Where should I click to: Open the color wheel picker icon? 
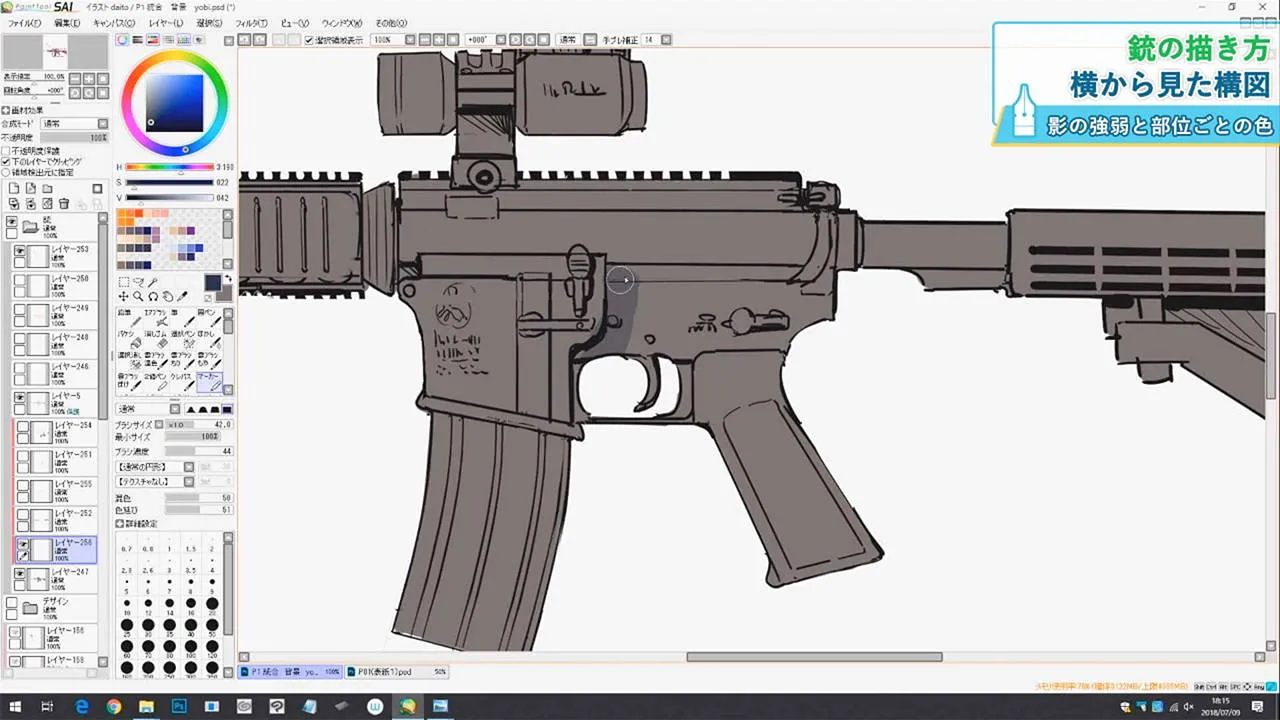pyautogui.click(x=122, y=40)
